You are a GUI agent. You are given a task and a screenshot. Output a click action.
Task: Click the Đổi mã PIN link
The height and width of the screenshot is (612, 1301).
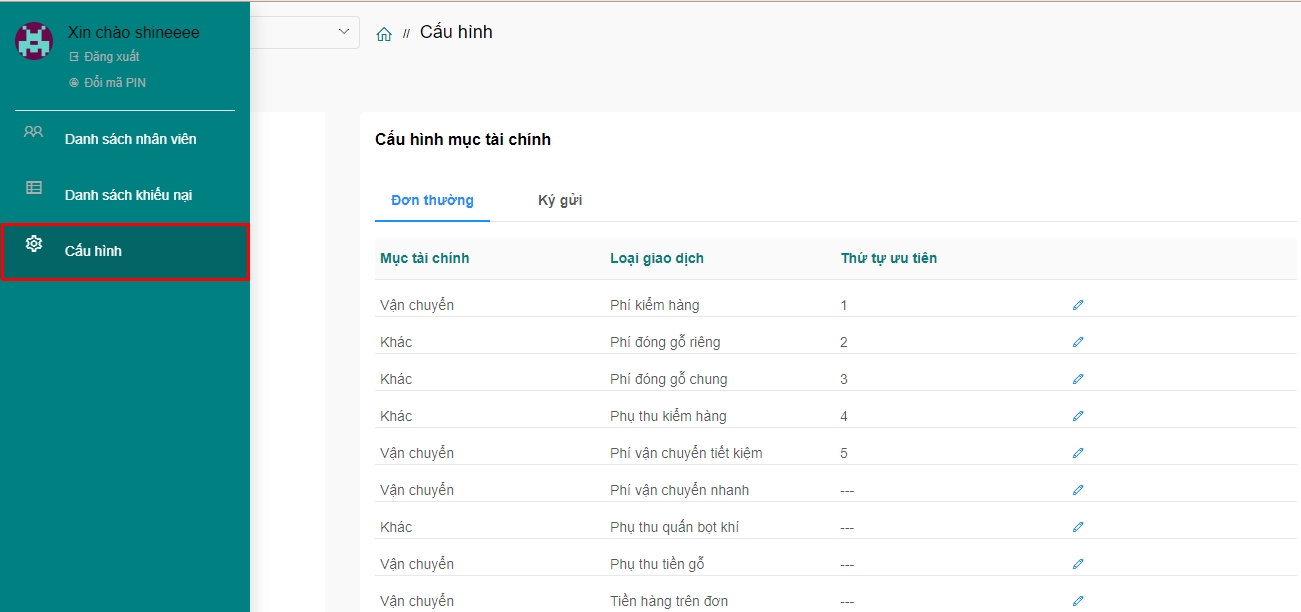pyautogui.click(x=114, y=83)
